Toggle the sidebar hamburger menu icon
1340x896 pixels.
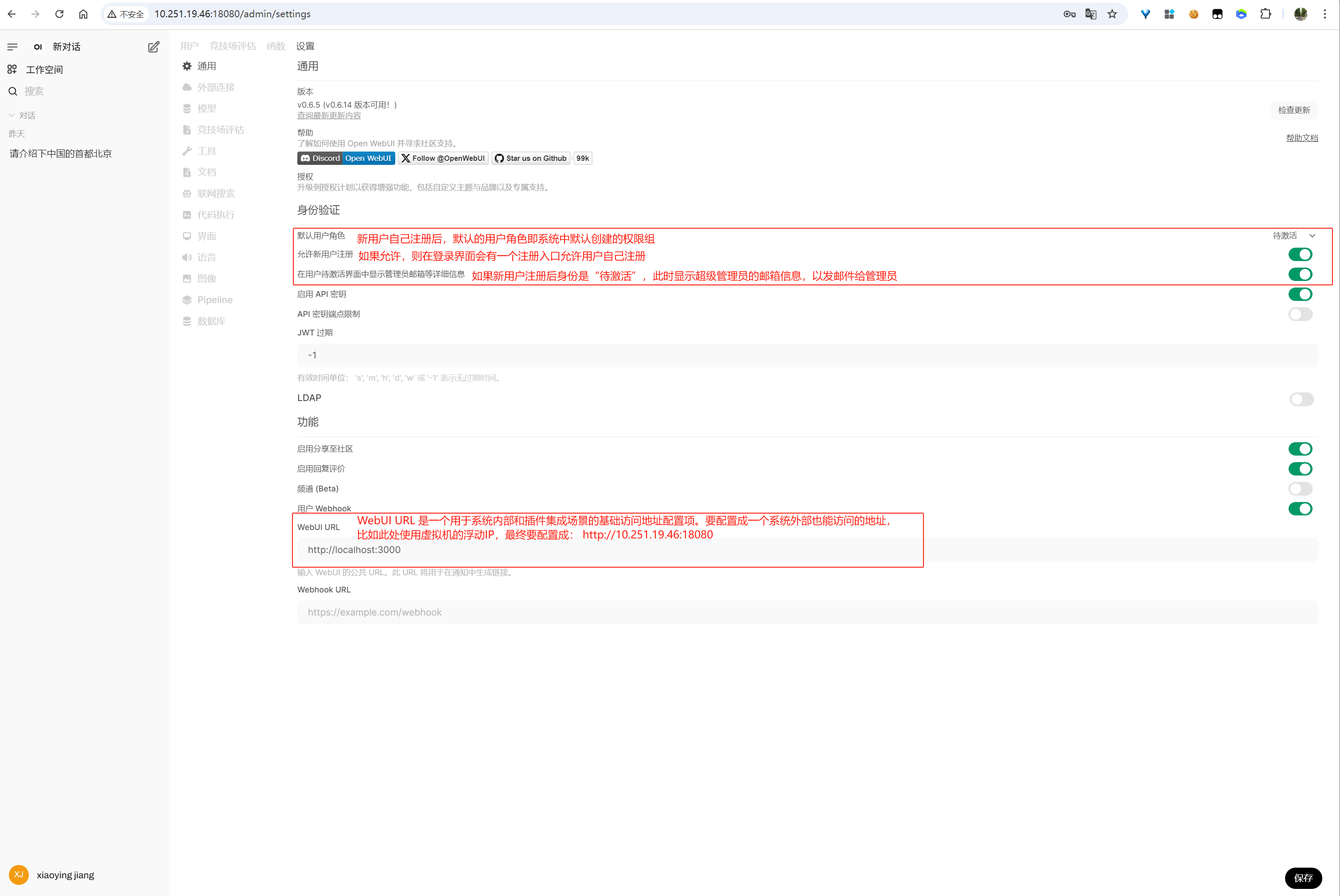pos(12,47)
